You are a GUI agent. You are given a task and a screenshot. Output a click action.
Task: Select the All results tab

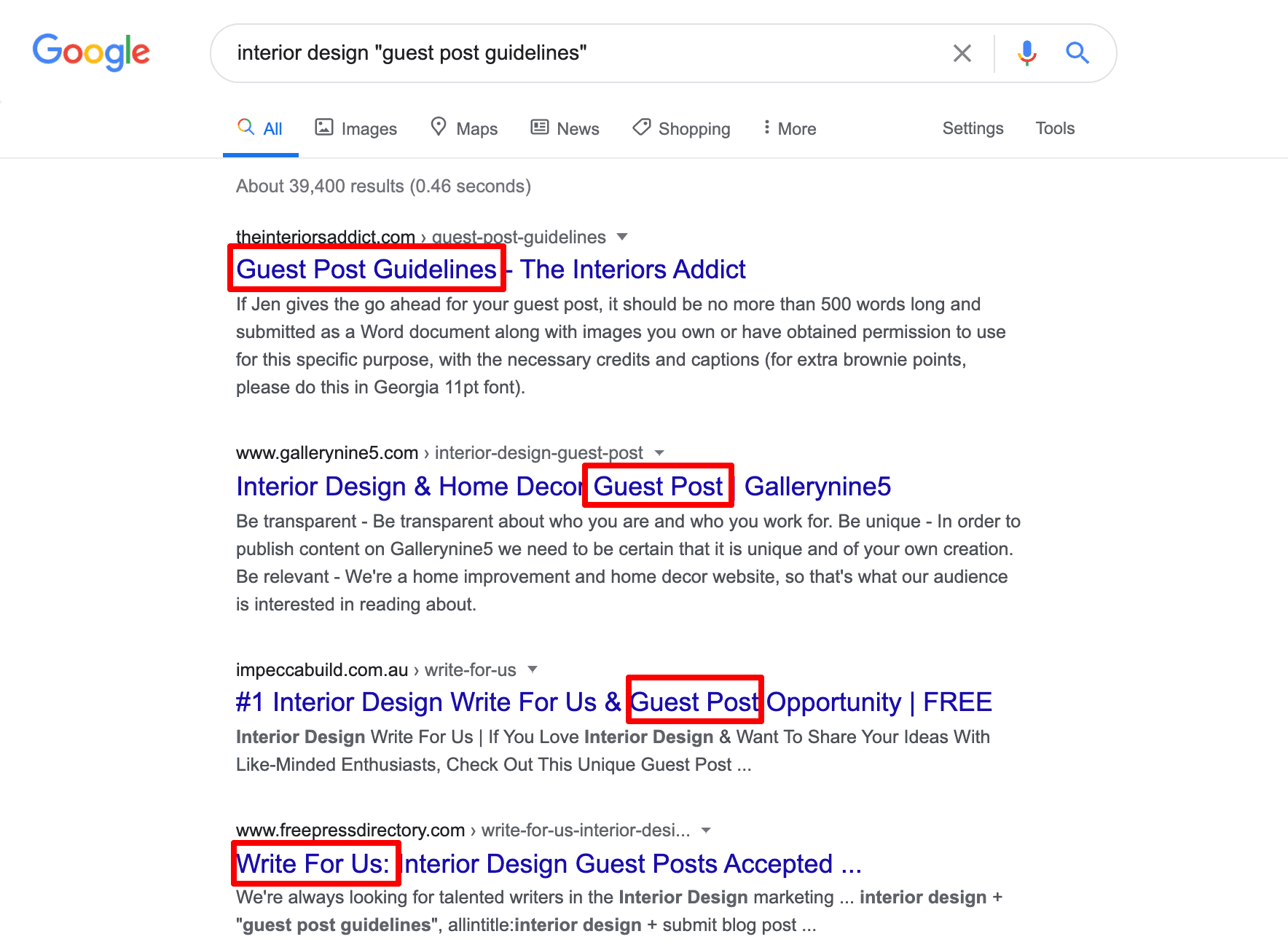point(261,128)
